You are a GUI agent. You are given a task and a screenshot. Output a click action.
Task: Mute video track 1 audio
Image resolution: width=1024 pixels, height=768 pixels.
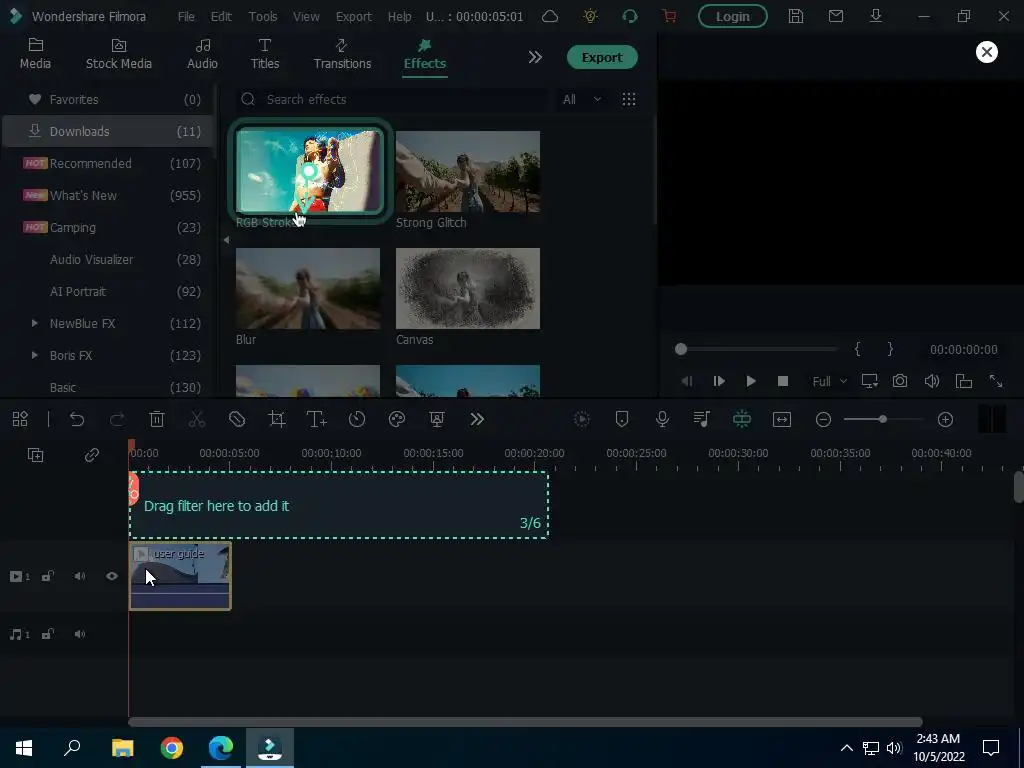point(80,576)
